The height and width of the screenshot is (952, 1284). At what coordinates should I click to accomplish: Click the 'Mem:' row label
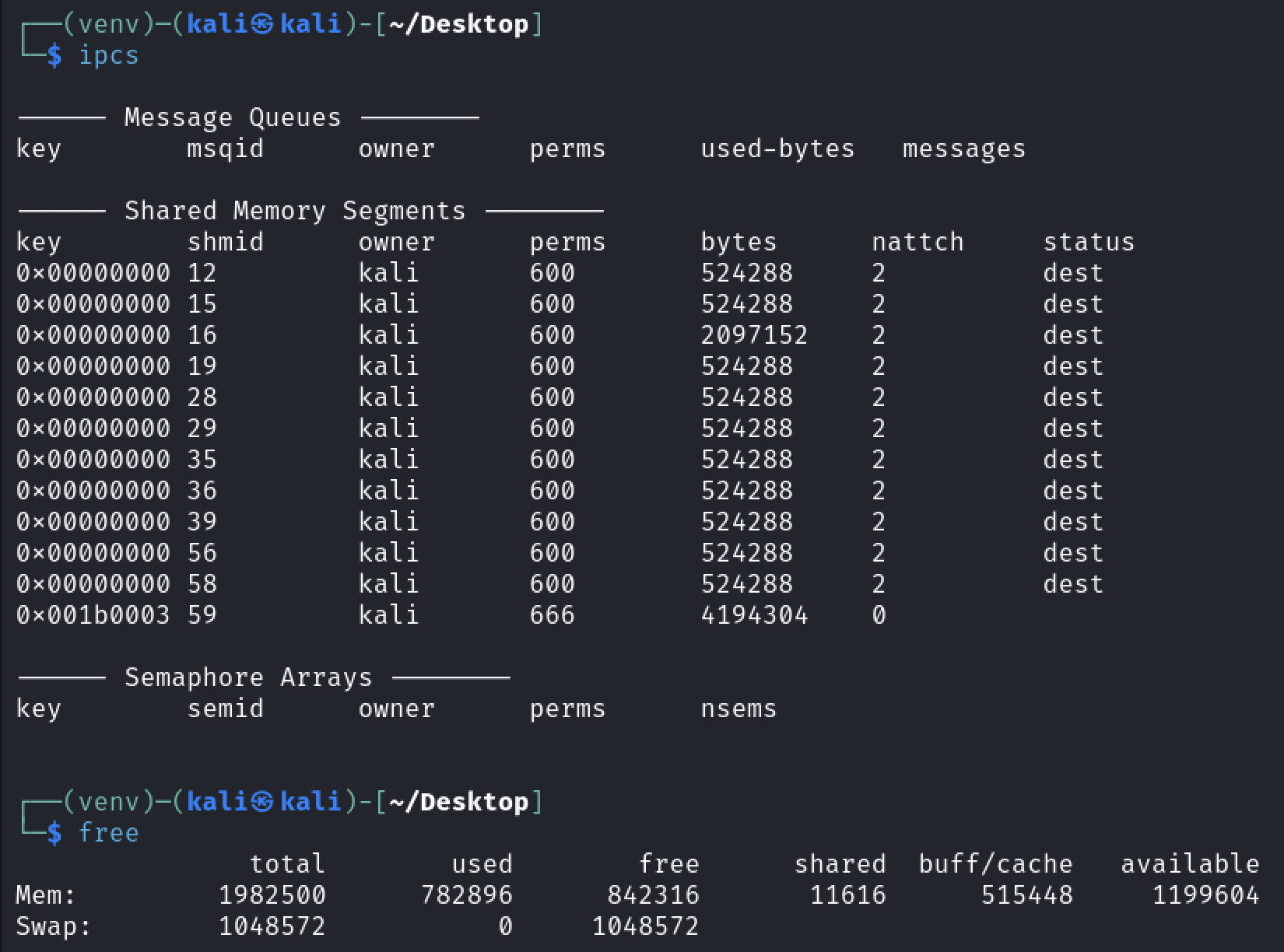(x=46, y=895)
